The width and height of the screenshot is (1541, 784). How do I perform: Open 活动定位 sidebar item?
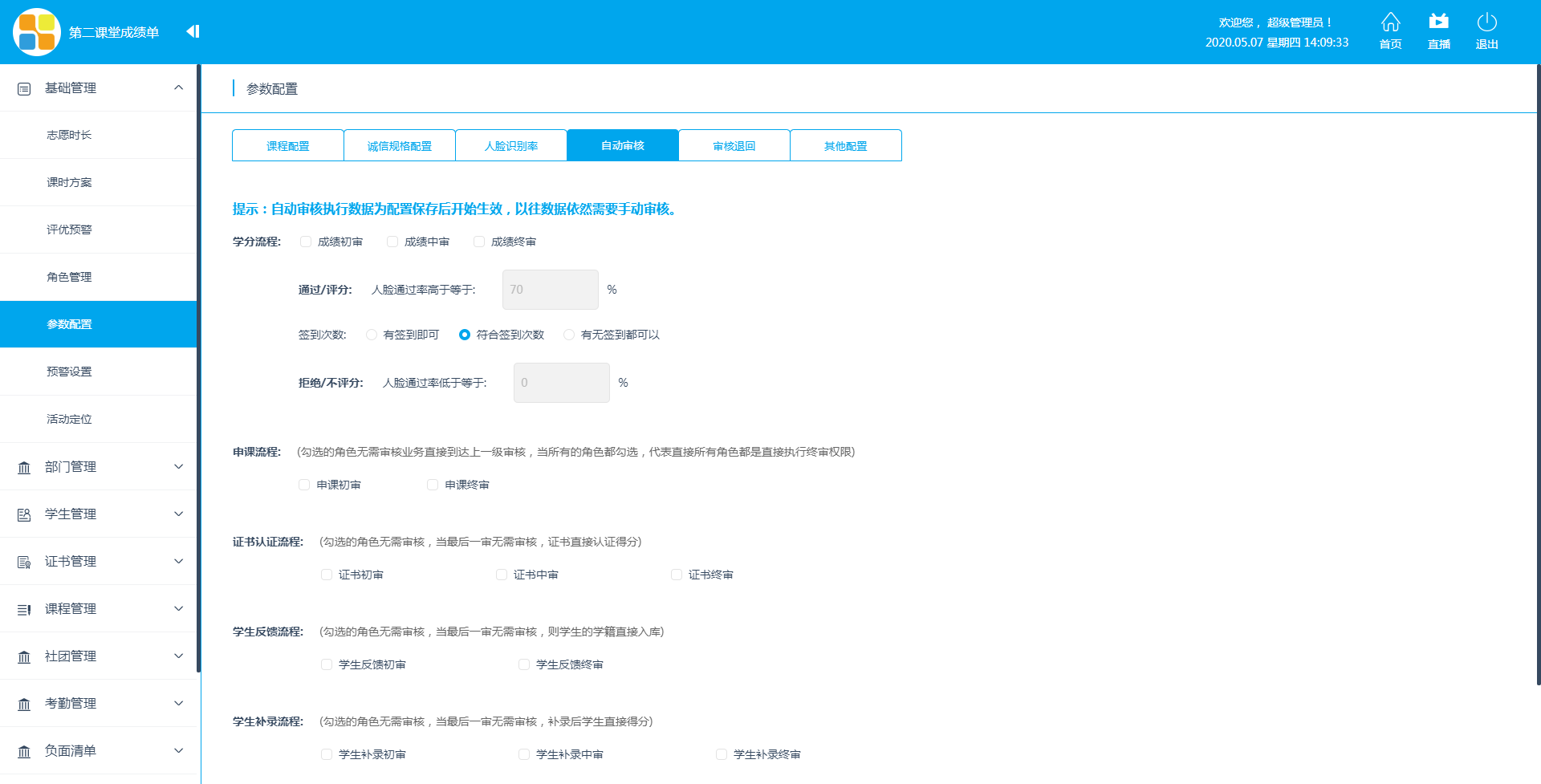click(98, 419)
